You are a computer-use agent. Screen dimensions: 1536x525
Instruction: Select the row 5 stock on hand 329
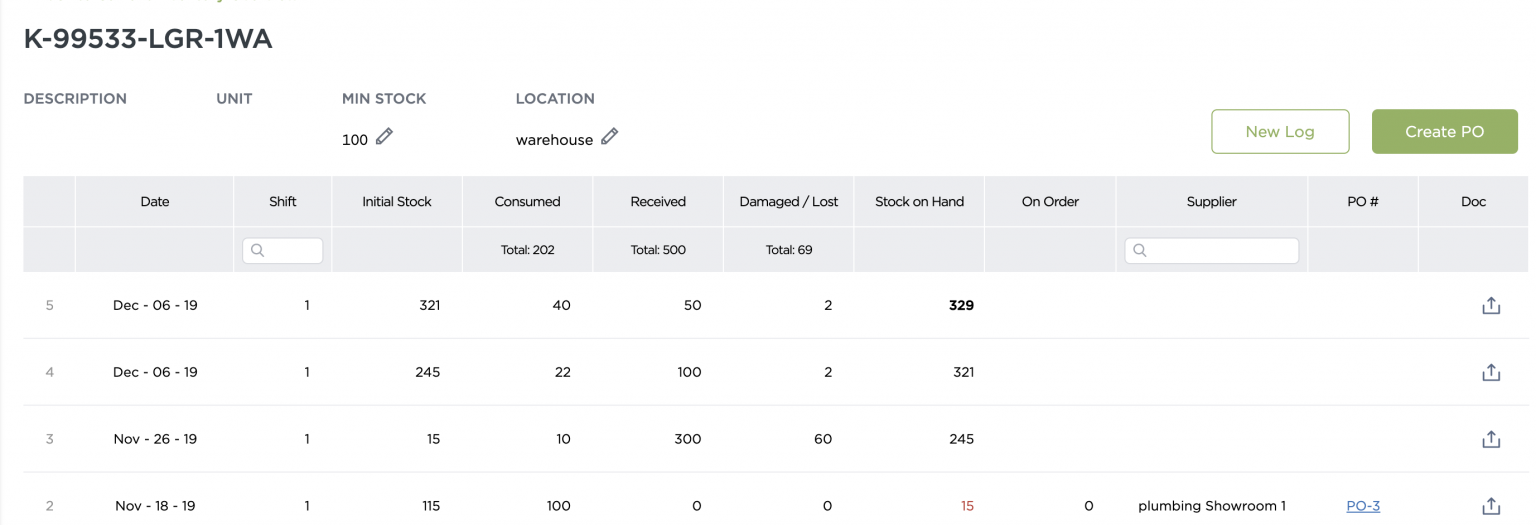(x=960, y=306)
